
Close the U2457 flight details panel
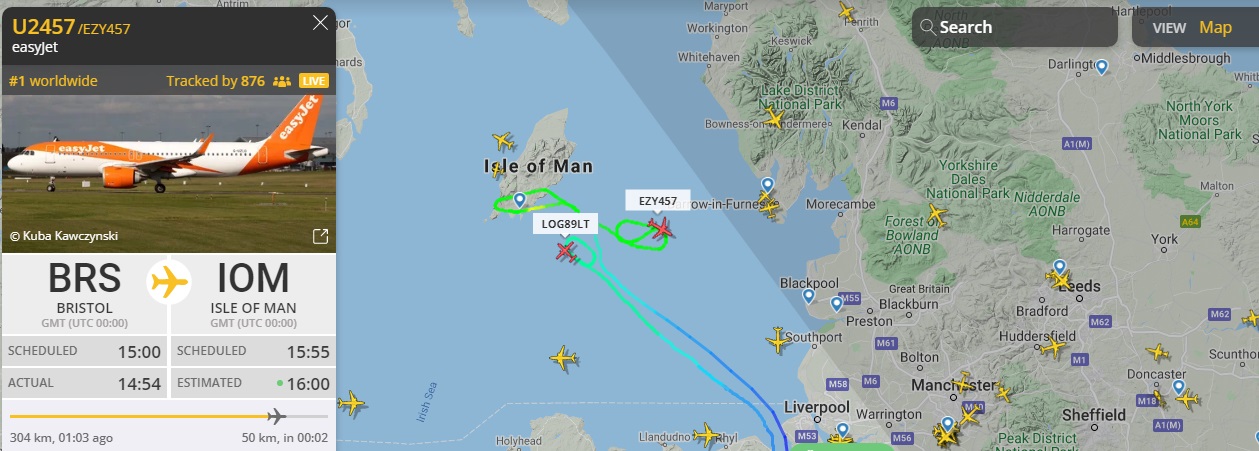coord(320,23)
